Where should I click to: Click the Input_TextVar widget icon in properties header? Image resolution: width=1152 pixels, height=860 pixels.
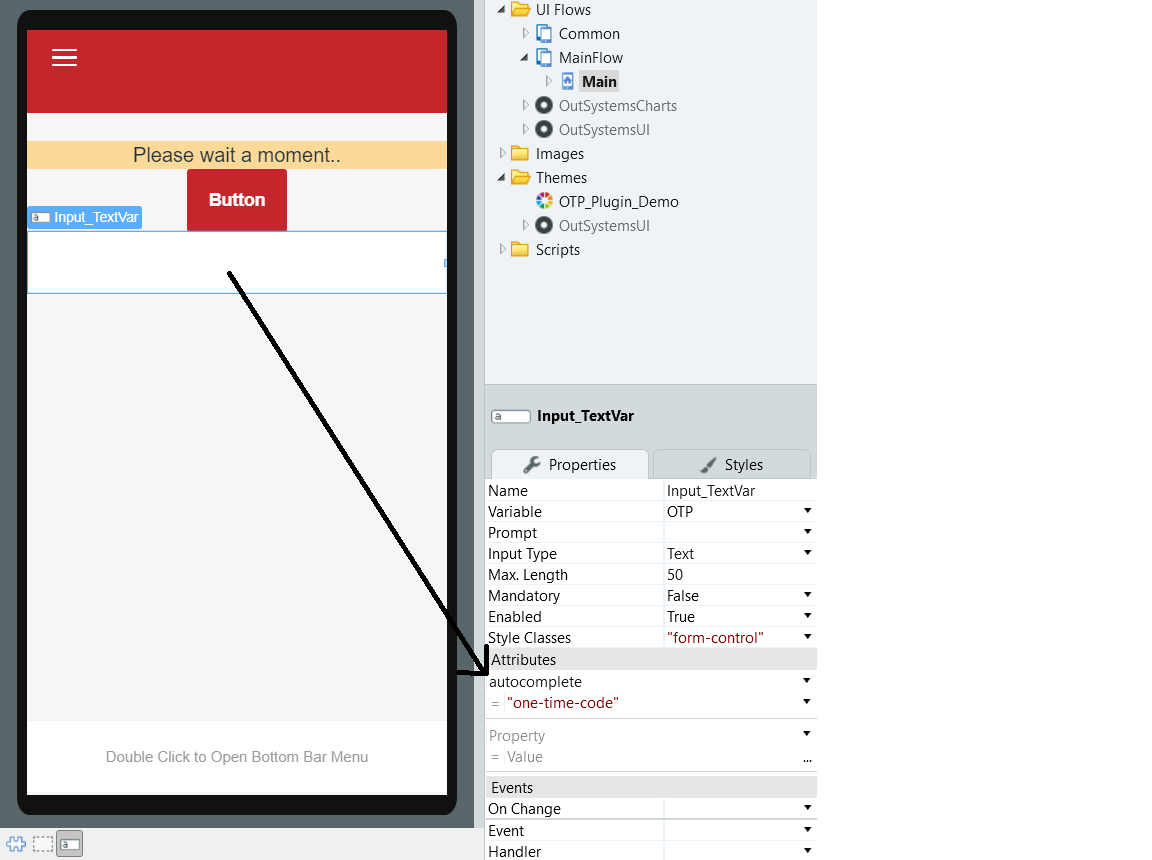(510, 416)
